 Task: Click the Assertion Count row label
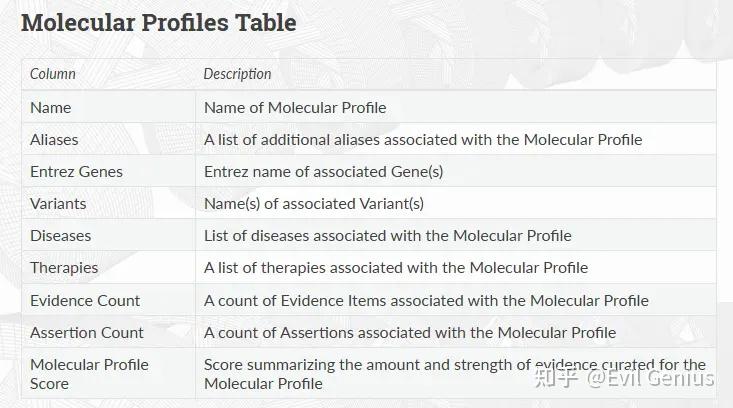coord(87,332)
